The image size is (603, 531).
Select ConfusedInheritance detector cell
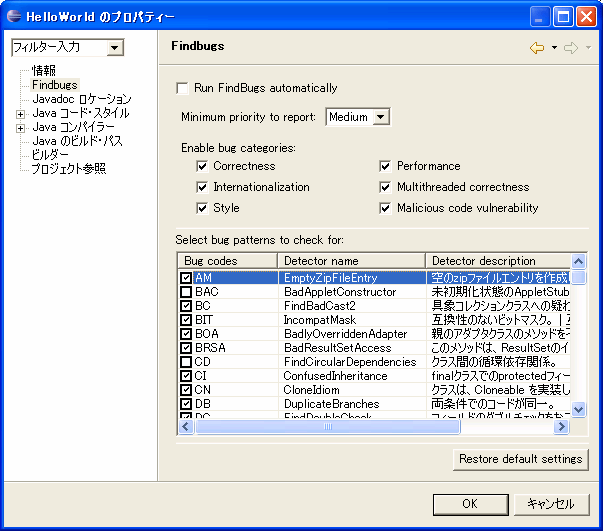[351, 376]
